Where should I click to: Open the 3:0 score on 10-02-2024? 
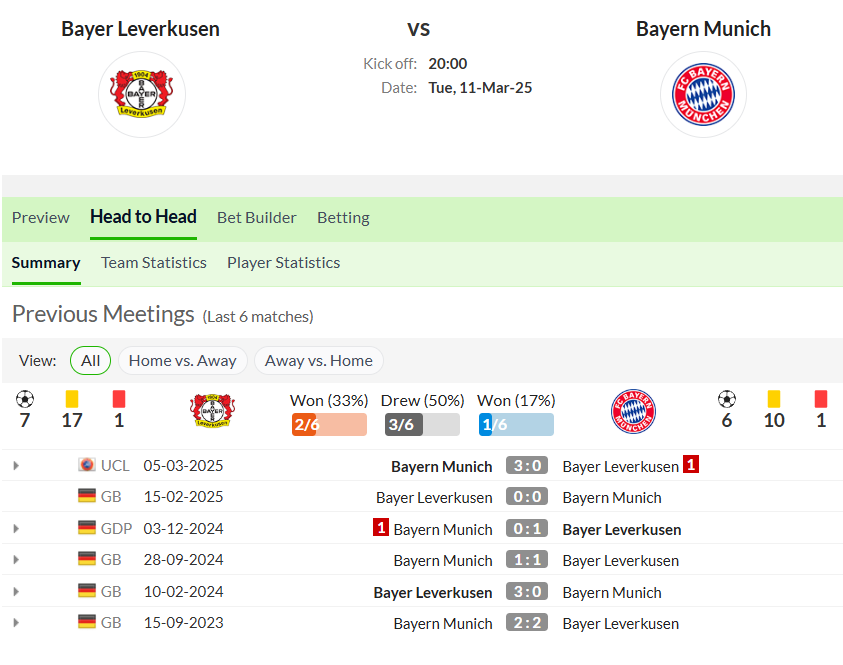pyautogui.click(x=527, y=591)
